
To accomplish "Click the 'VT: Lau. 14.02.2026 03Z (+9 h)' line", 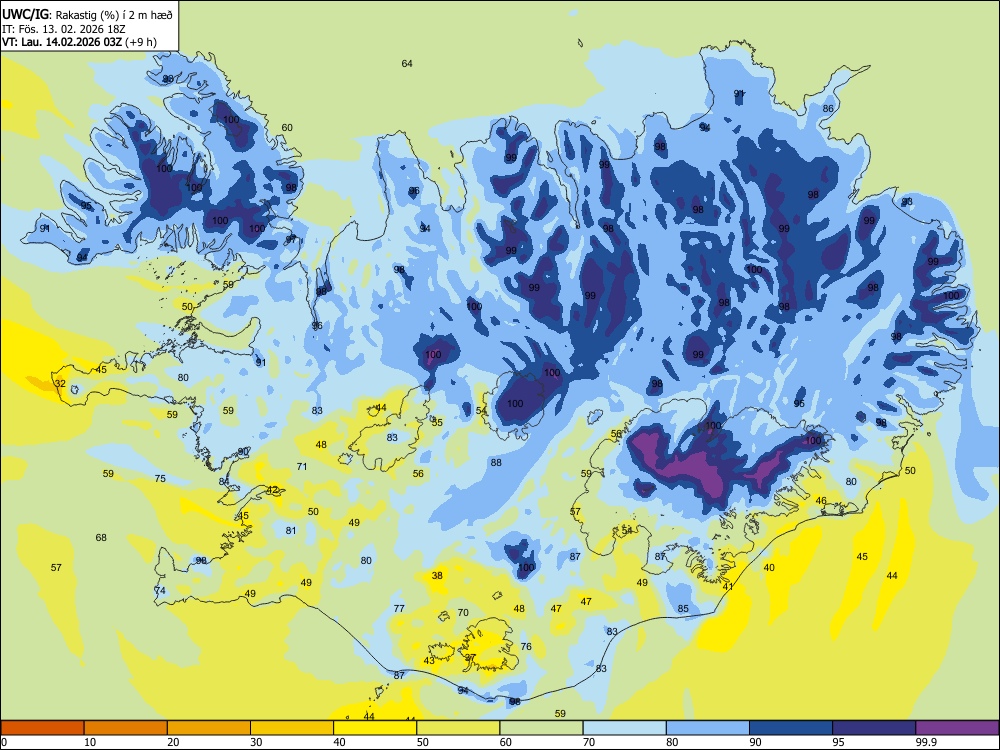I will [x=79, y=42].
